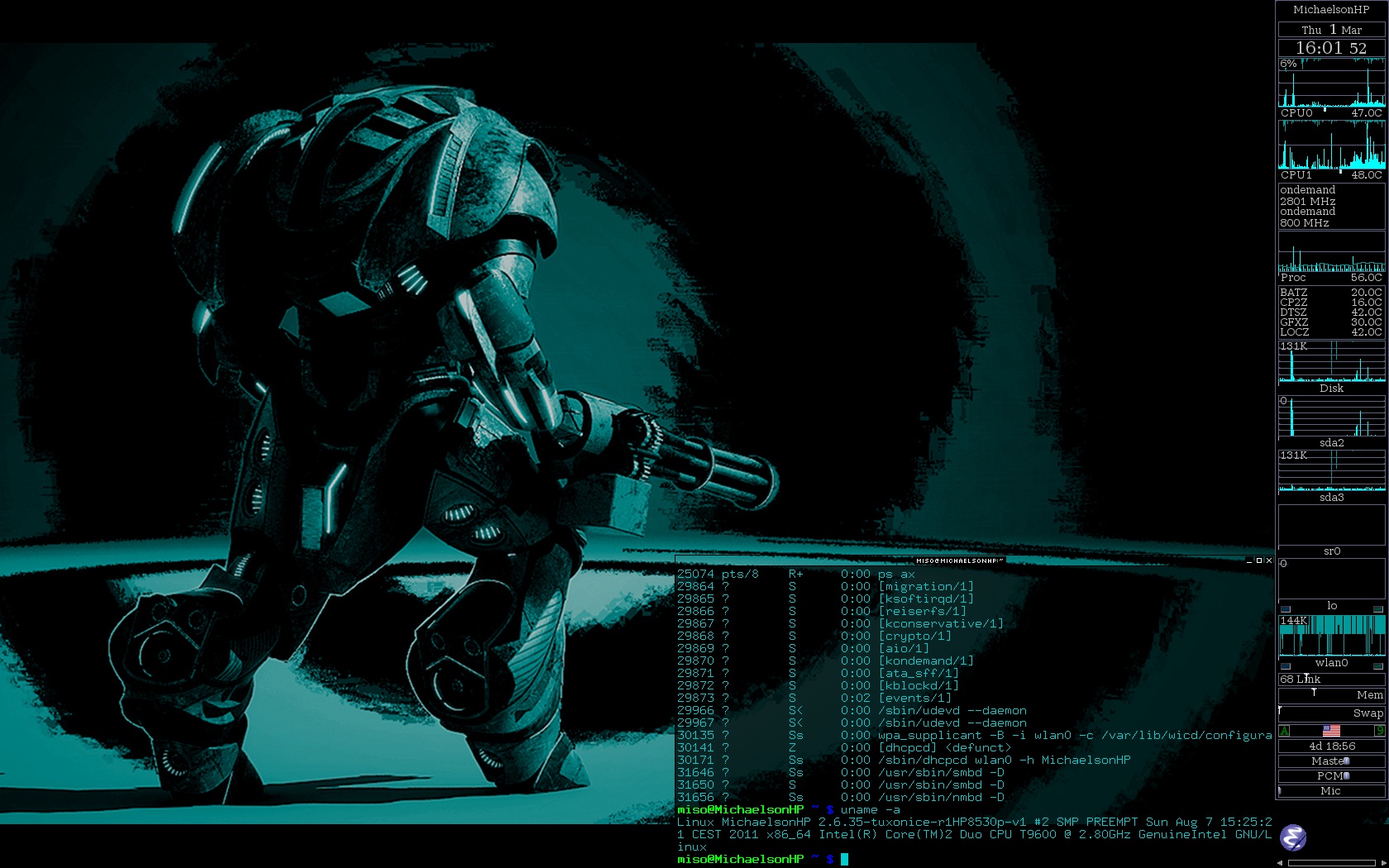Click the GFXZ 30.0C sensor reading
Screen dimensions: 1389x868
tap(1331, 322)
